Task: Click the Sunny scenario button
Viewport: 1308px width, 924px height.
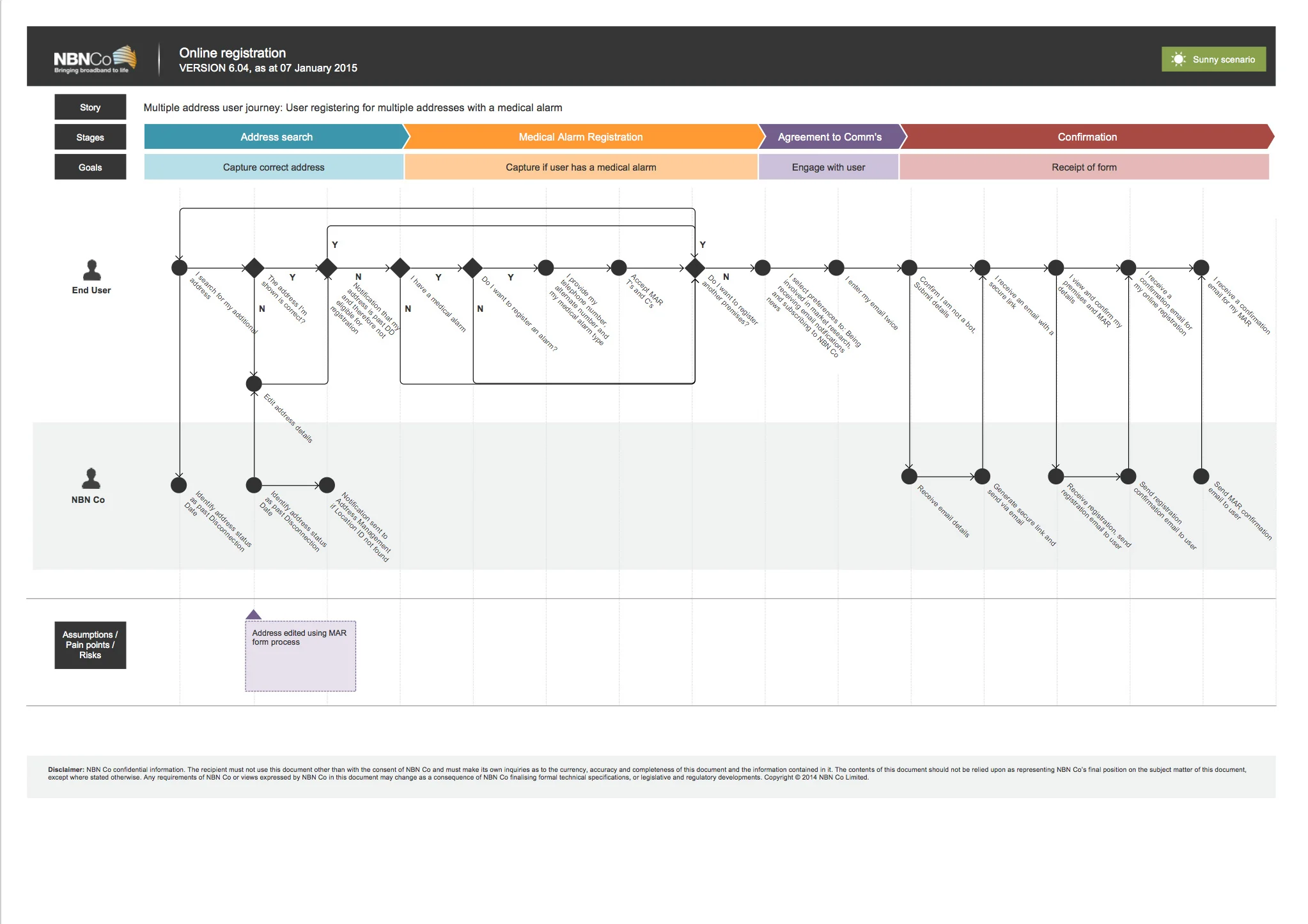Action: [x=1213, y=59]
